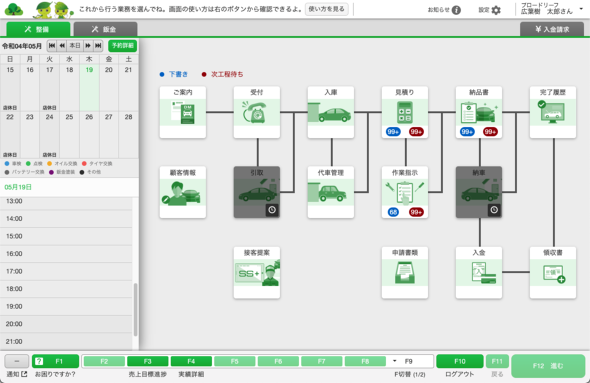
Task: Switch to the 鈑金 tab
Action: click(105, 29)
